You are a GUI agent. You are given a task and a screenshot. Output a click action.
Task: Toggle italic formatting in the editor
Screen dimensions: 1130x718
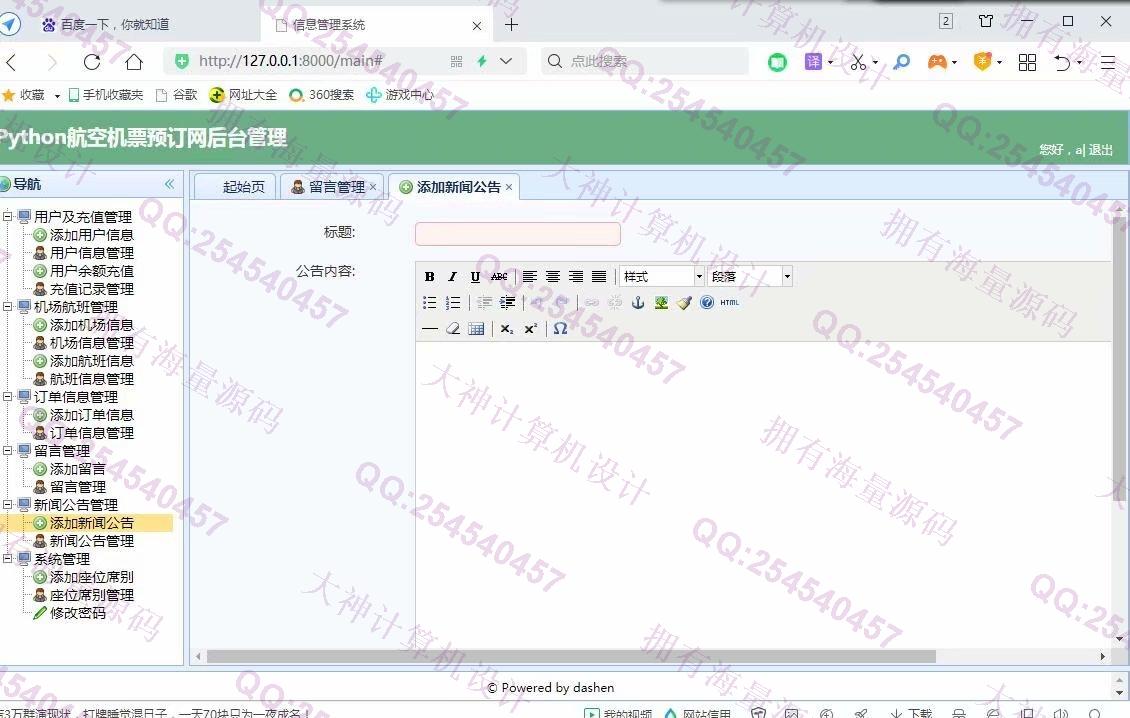point(453,277)
